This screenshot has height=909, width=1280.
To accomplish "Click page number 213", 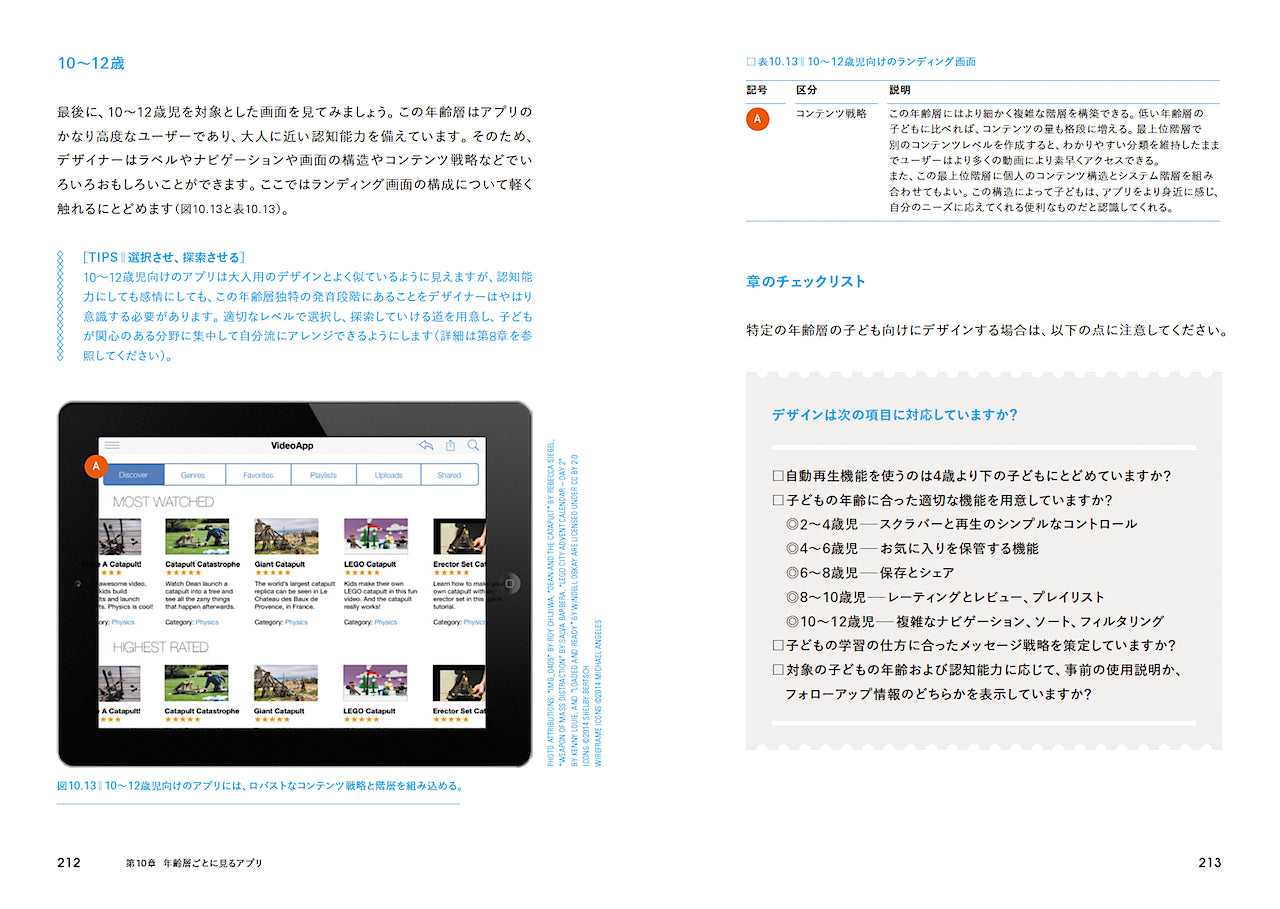I will pos(1209,862).
